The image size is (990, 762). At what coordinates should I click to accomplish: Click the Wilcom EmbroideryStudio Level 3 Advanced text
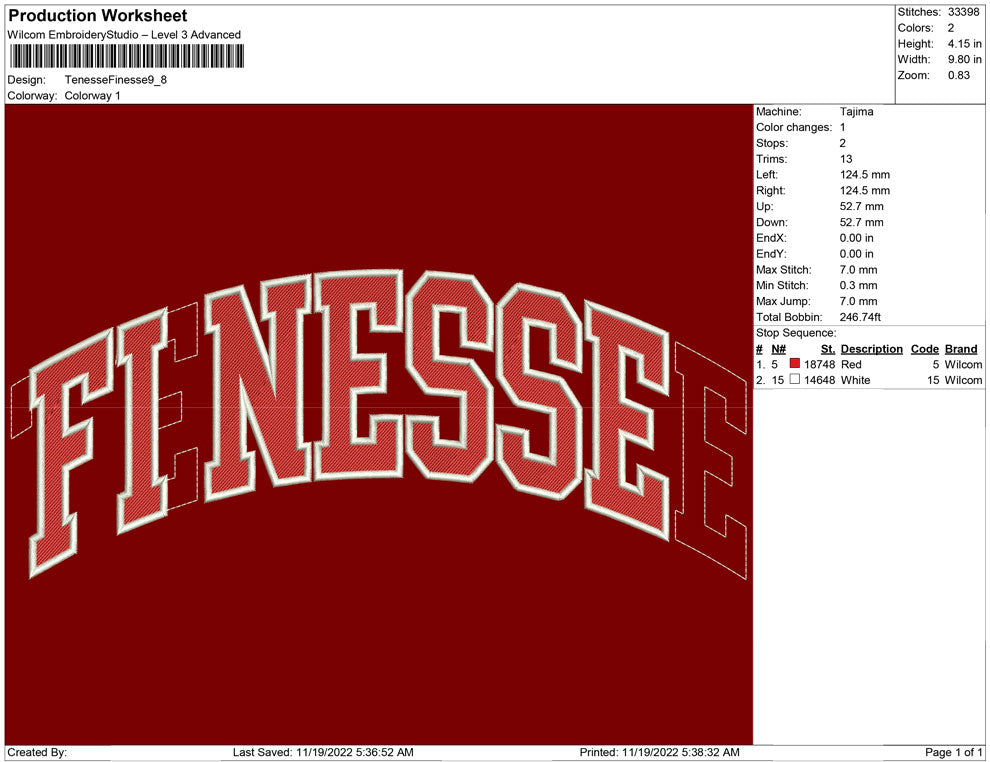124,35
